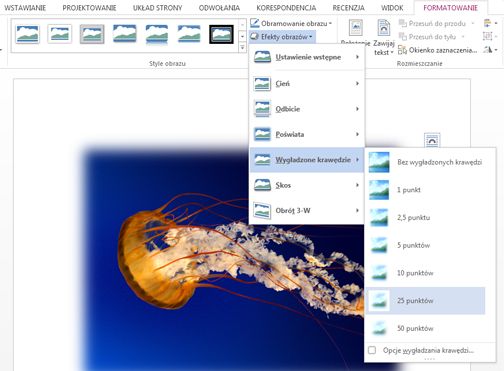Choose Bez wygładzonych krawędzi option
The height and width of the screenshot is (371, 504).
(x=425, y=162)
